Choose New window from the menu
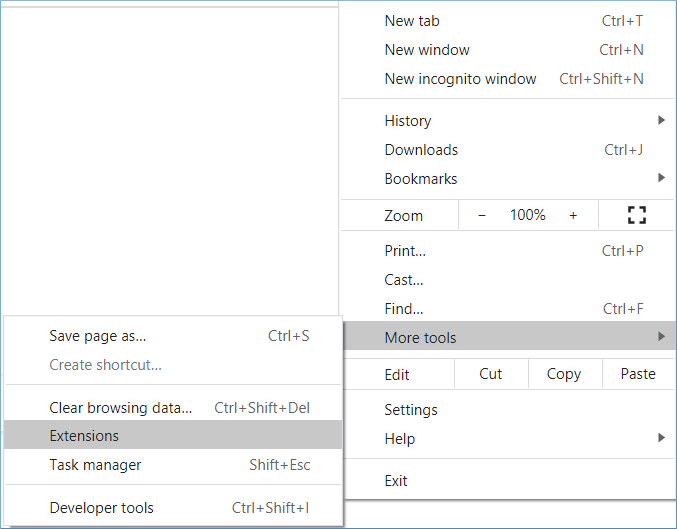The height and width of the screenshot is (529, 677). coord(508,50)
